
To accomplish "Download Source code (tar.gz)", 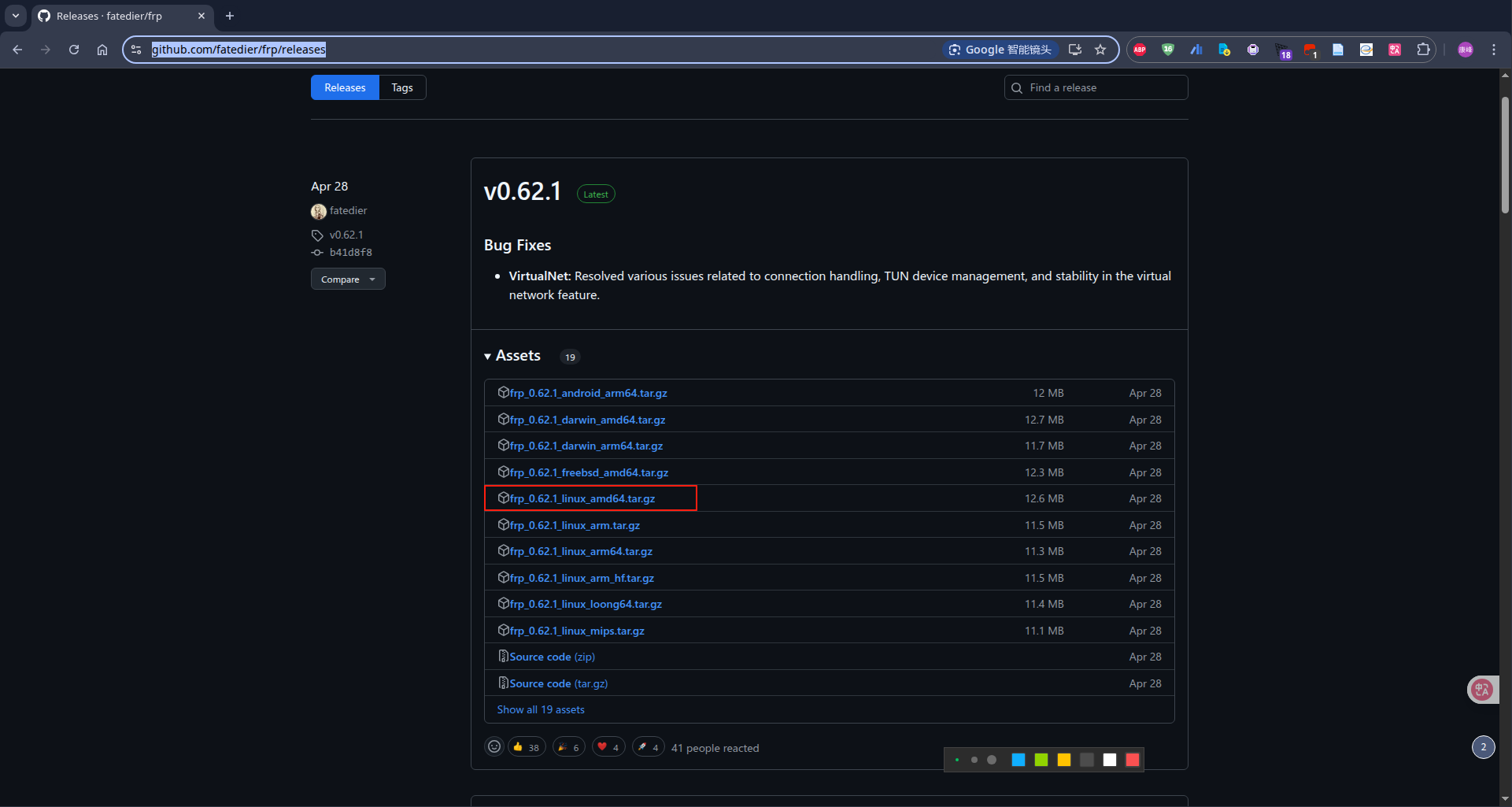I will [558, 683].
